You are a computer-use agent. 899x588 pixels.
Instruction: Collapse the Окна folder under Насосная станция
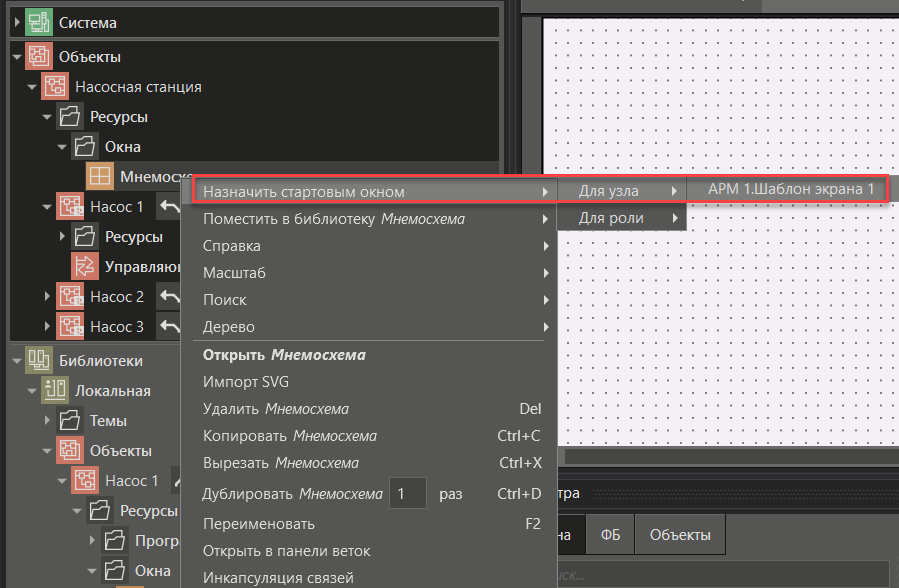[62, 147]
